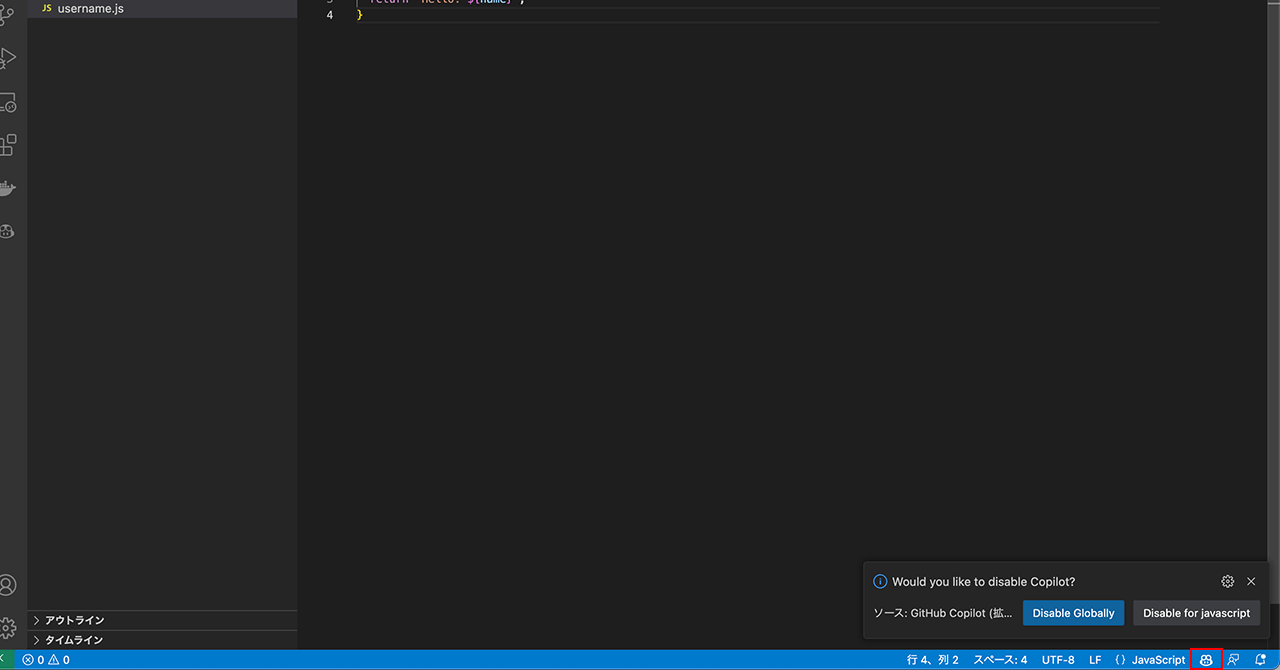1280x670 pixels.
Task: Open errors and warnings count
Action: (x=46, y=660)
